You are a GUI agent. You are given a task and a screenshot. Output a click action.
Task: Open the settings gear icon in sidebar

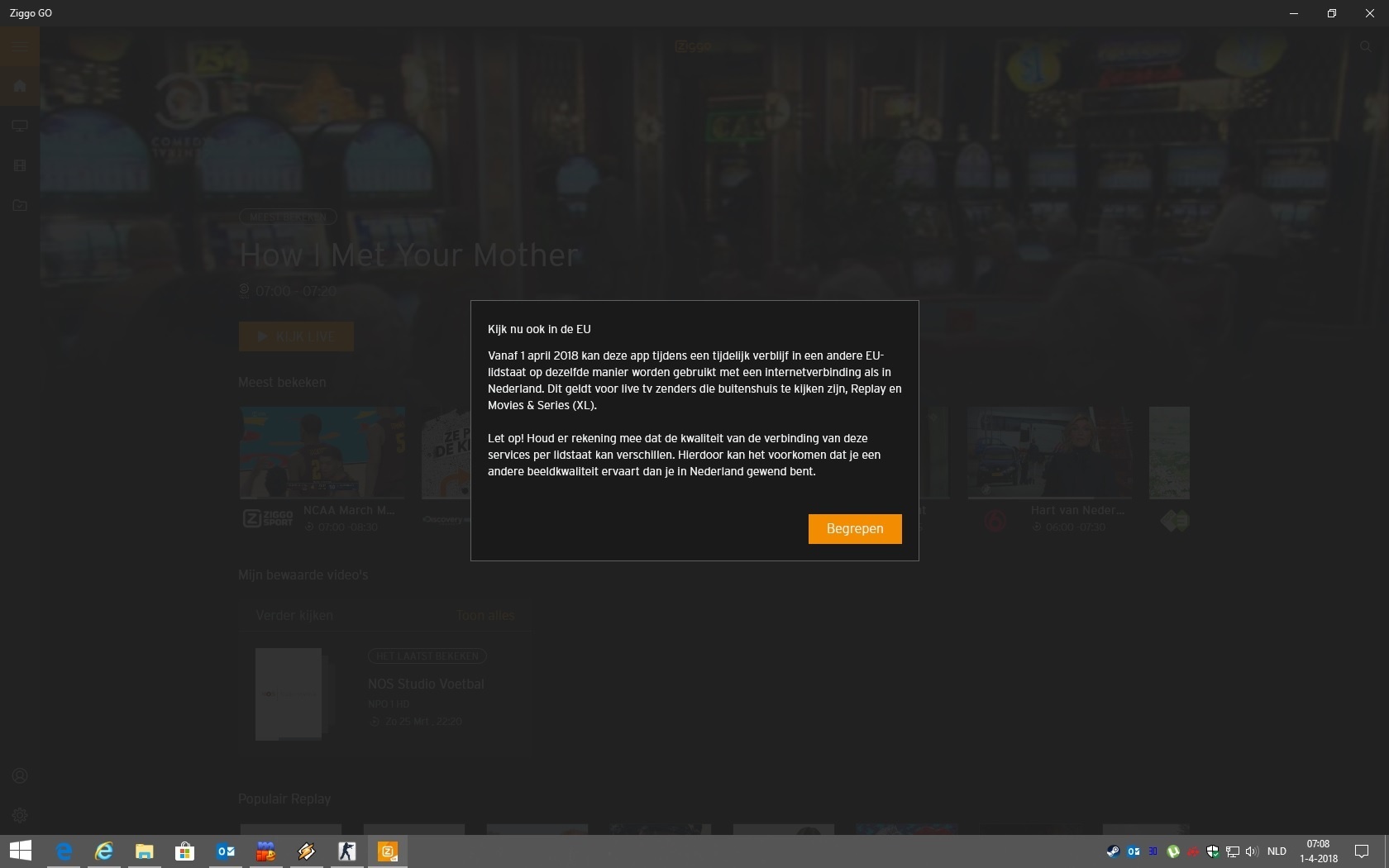coord(20,815)
